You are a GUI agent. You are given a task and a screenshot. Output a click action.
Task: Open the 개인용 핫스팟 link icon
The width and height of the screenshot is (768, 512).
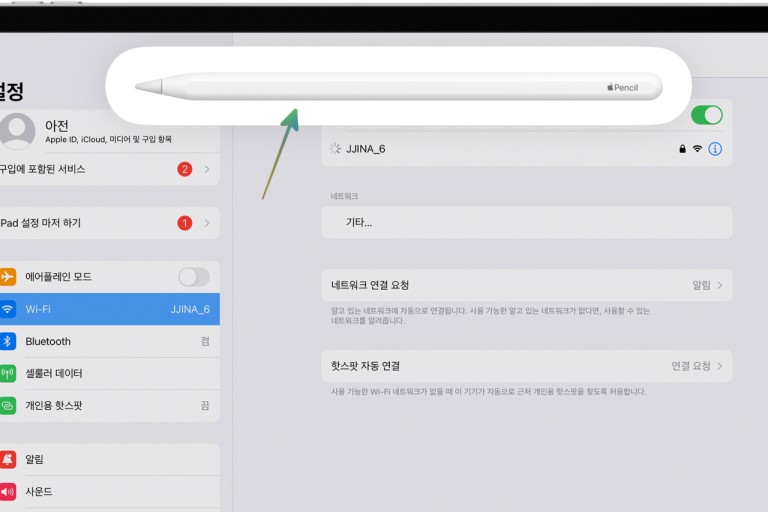point(7,406)
